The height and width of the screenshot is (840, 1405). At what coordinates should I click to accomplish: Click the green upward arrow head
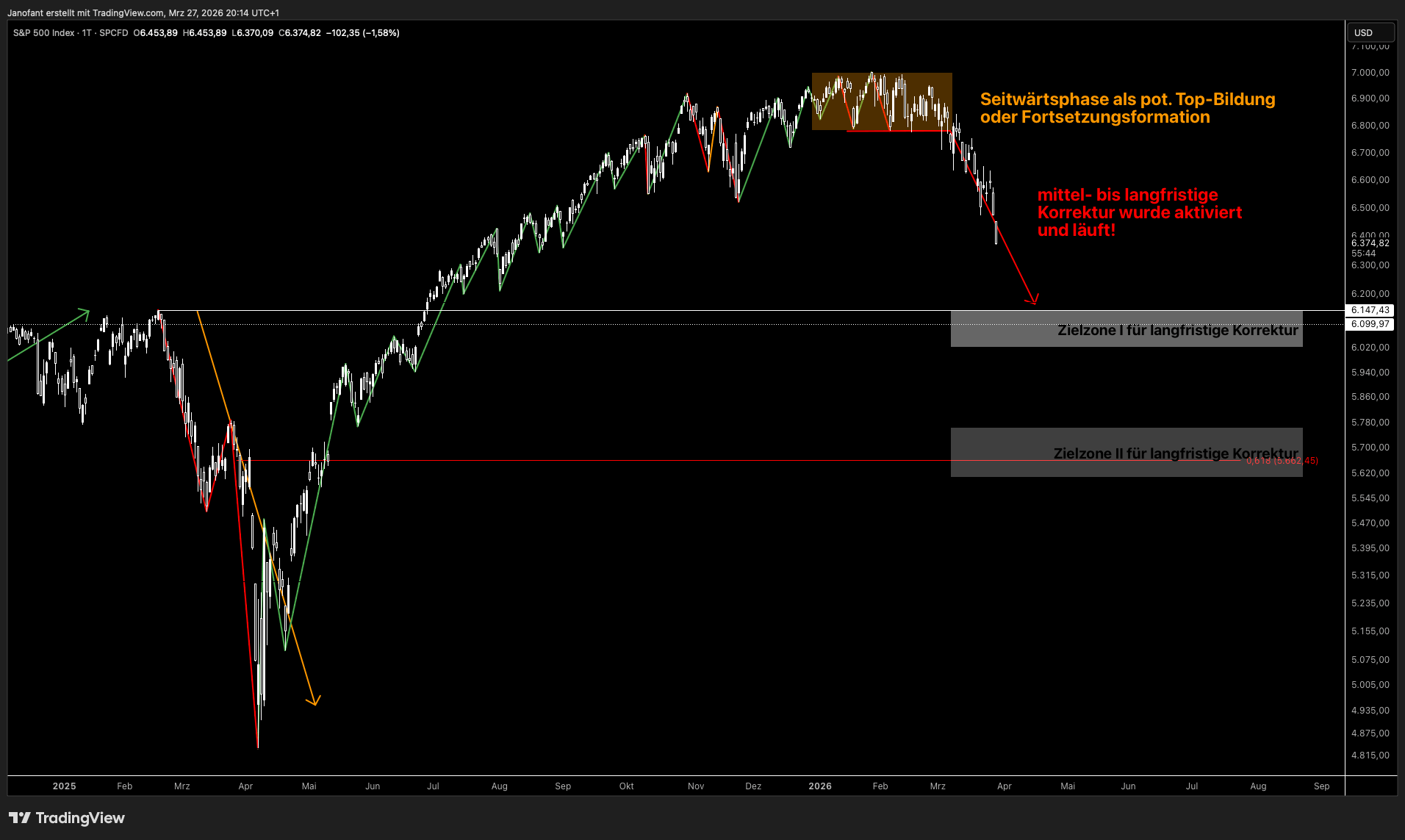click(x=85, y=313)
